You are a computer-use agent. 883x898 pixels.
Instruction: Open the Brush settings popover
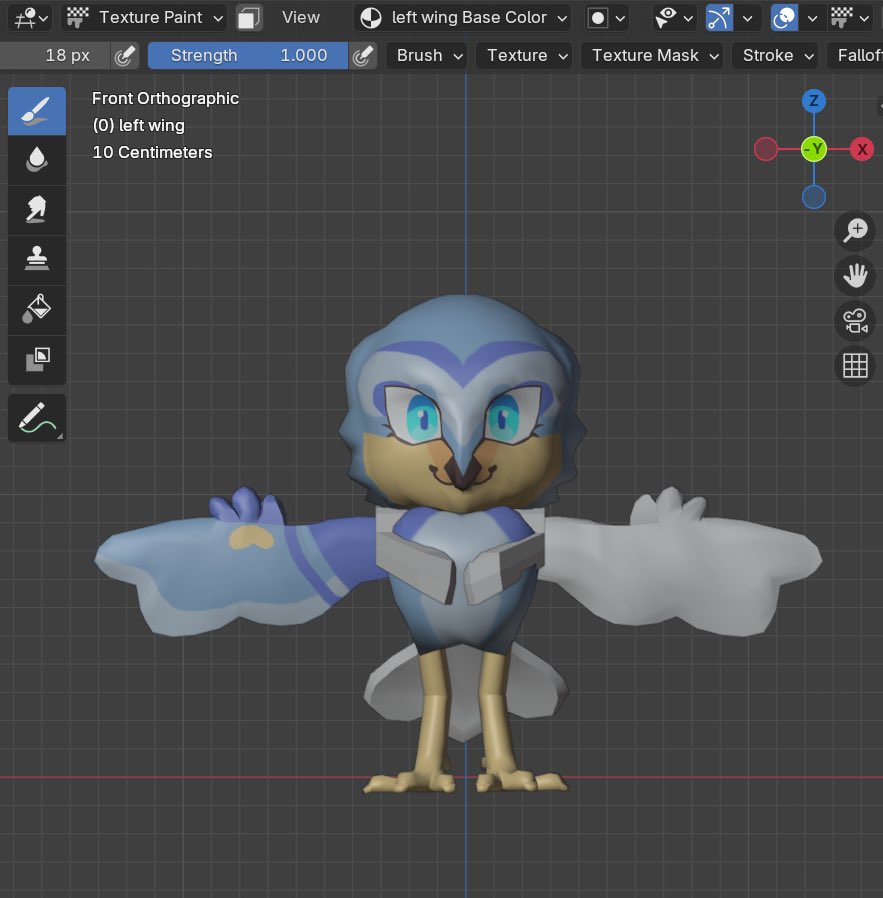click(x=427, y=56)
